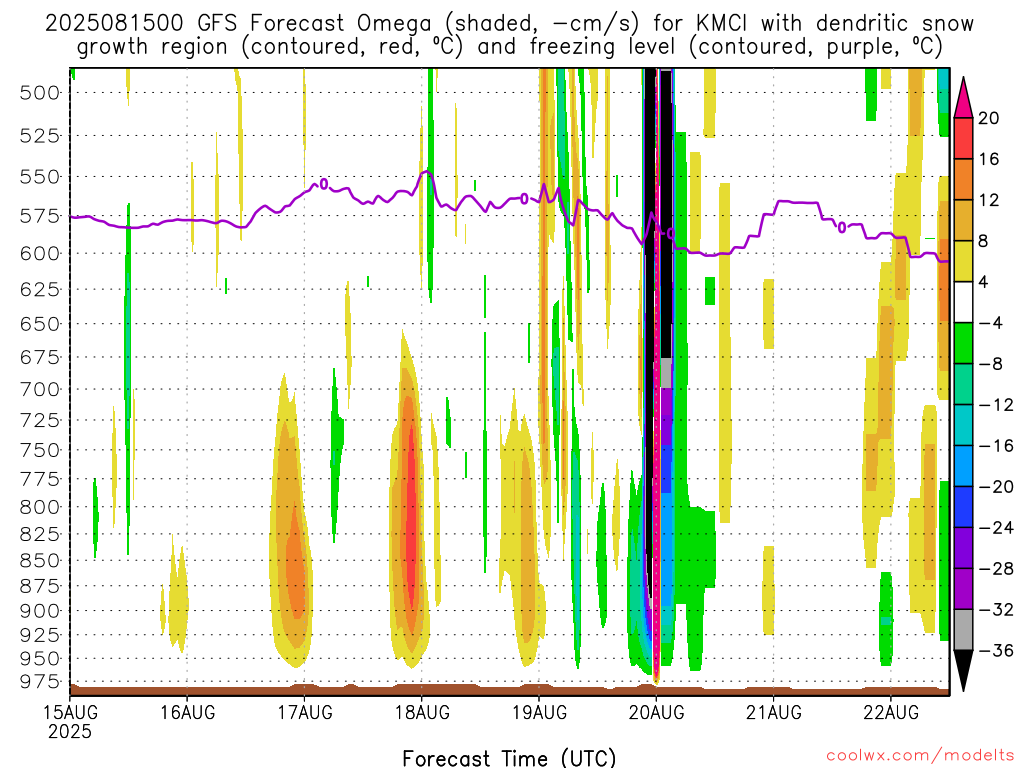
Task: Click the coolwx.com/modelts link text
Action: 920,756
